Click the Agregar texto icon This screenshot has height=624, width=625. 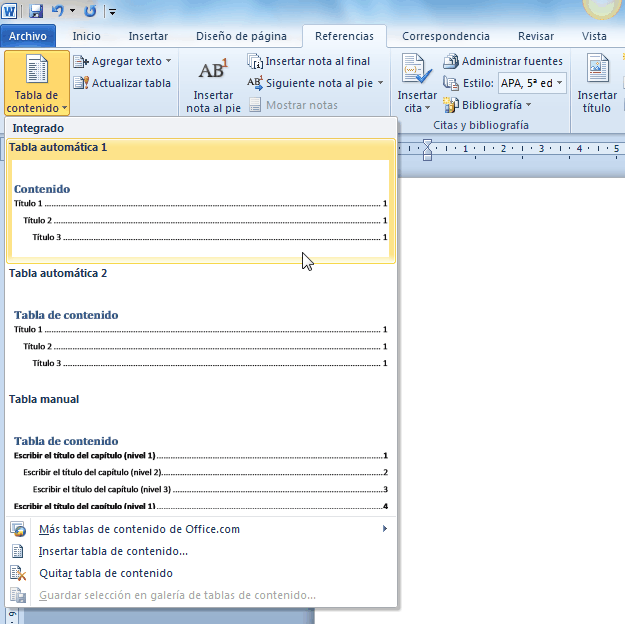81,61
